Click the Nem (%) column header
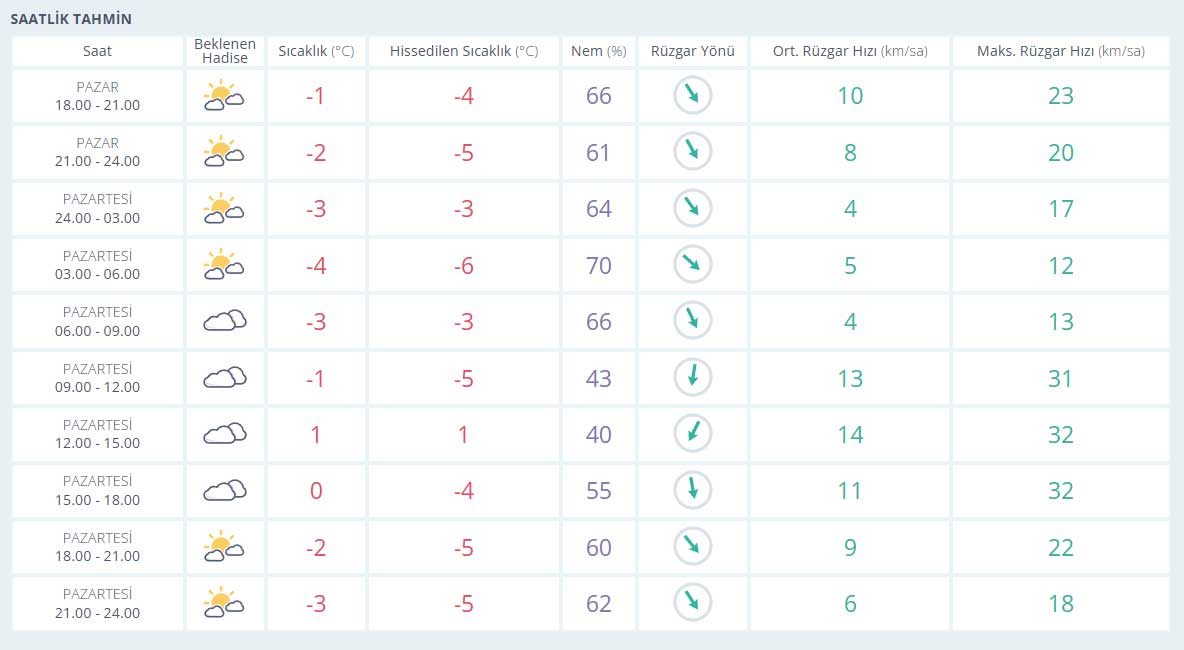 tap(598, 51)
